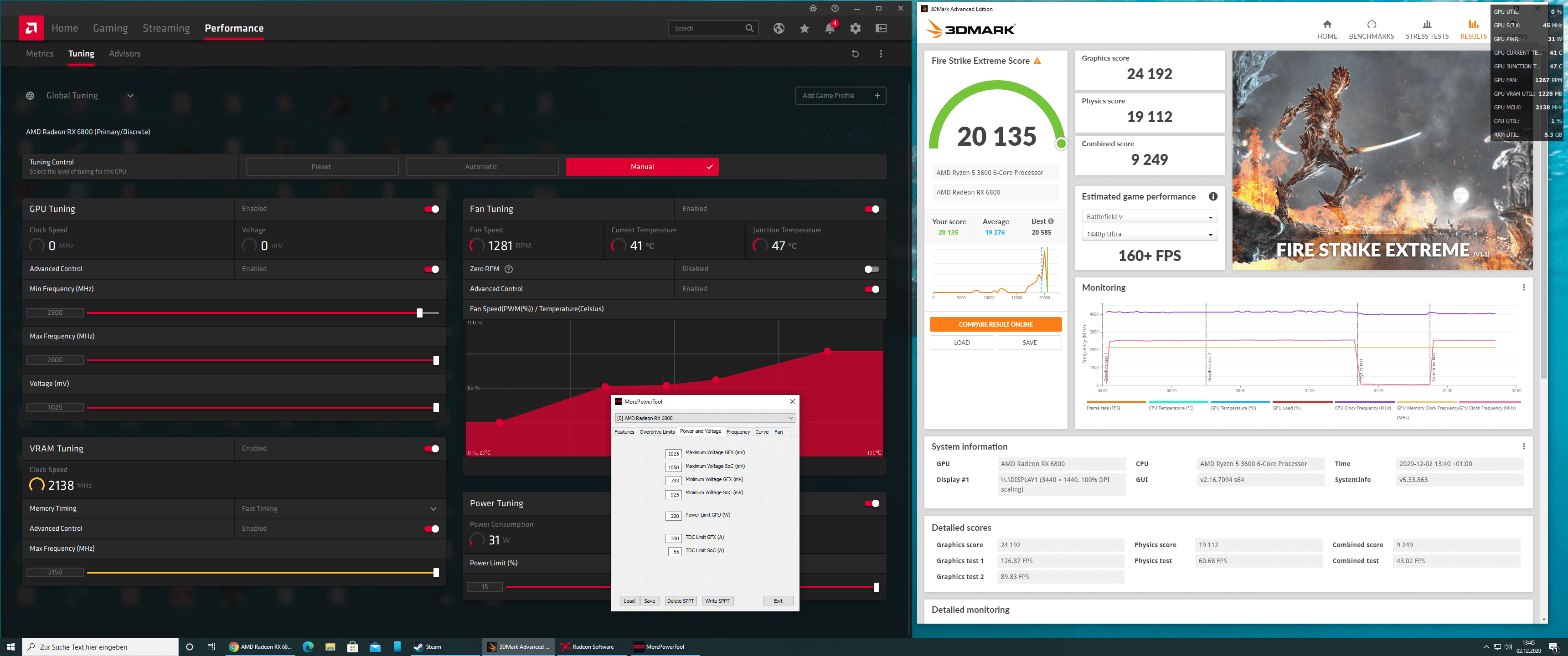Click Best score info icon
Screen dimensions: 1568x656
[1051, 221]
